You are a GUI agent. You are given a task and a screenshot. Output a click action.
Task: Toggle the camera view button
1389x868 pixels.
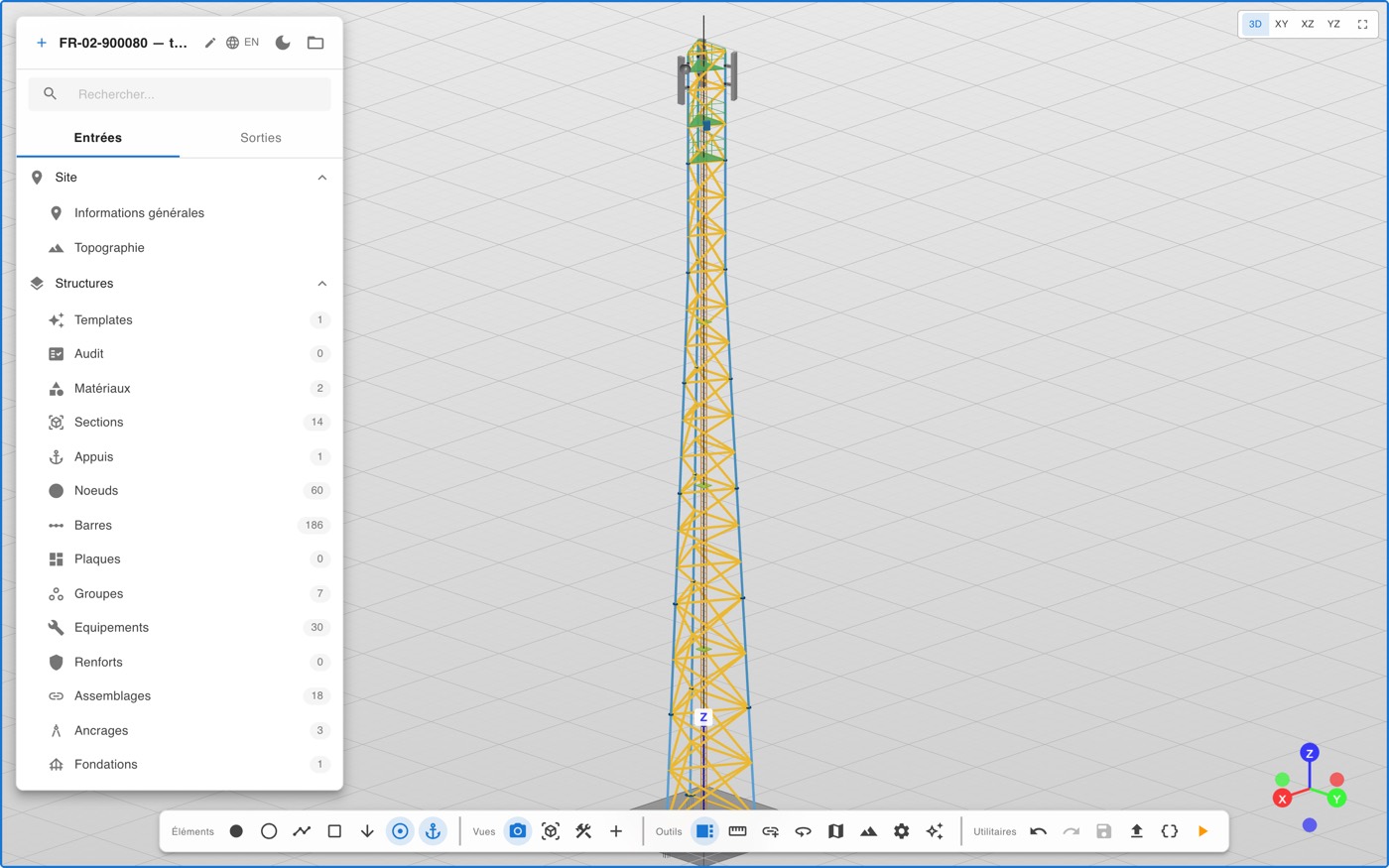518,831
